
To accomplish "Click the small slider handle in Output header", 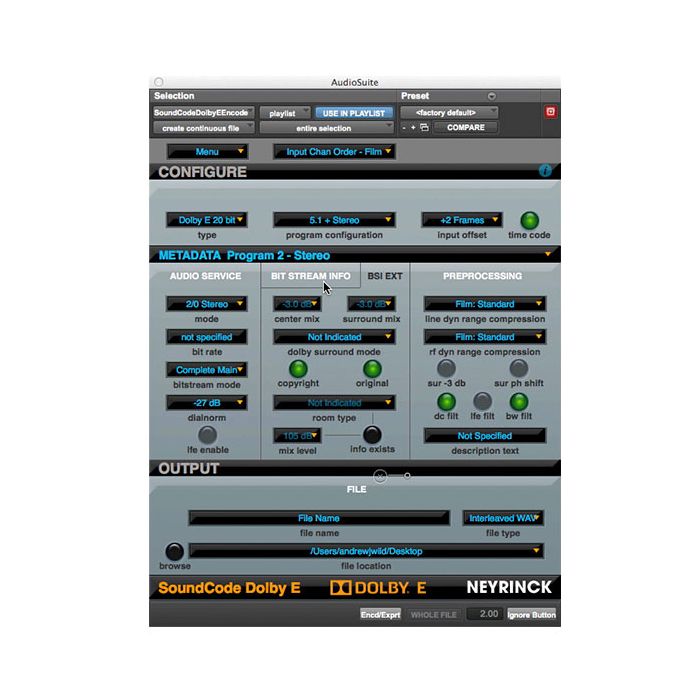I will coord(407,476).
